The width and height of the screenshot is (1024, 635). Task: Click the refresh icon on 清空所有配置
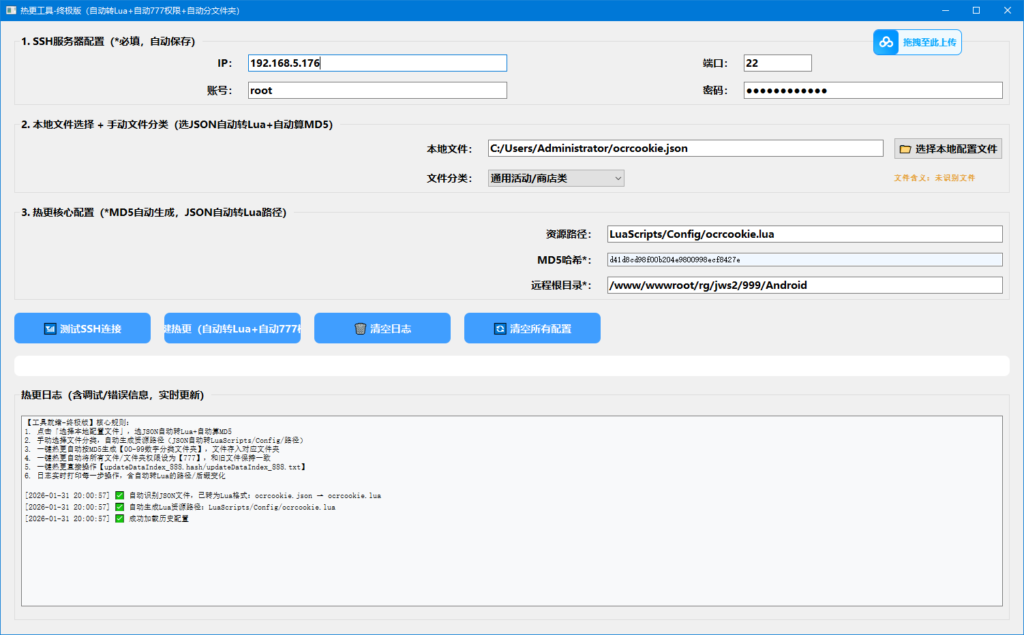(x=499, y=329)
